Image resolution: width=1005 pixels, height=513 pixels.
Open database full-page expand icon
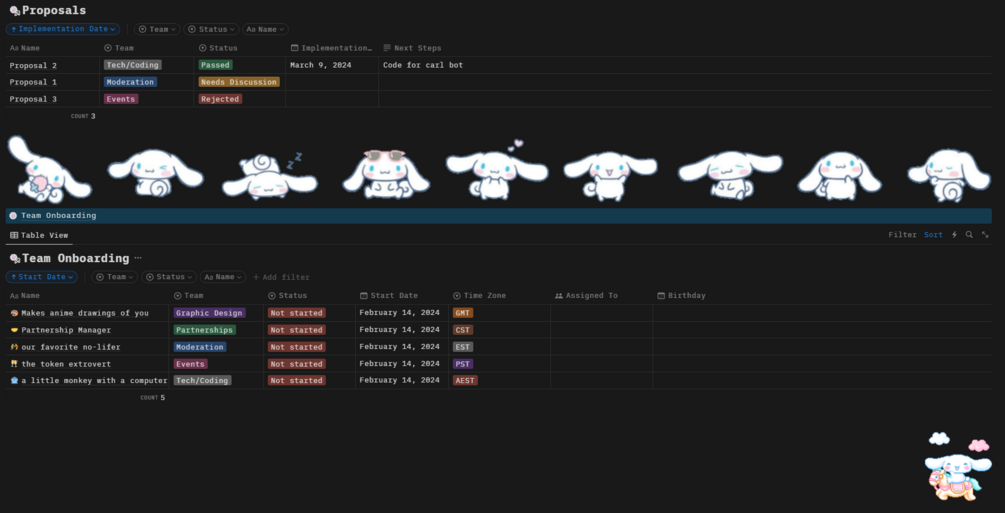click(985, 235)
